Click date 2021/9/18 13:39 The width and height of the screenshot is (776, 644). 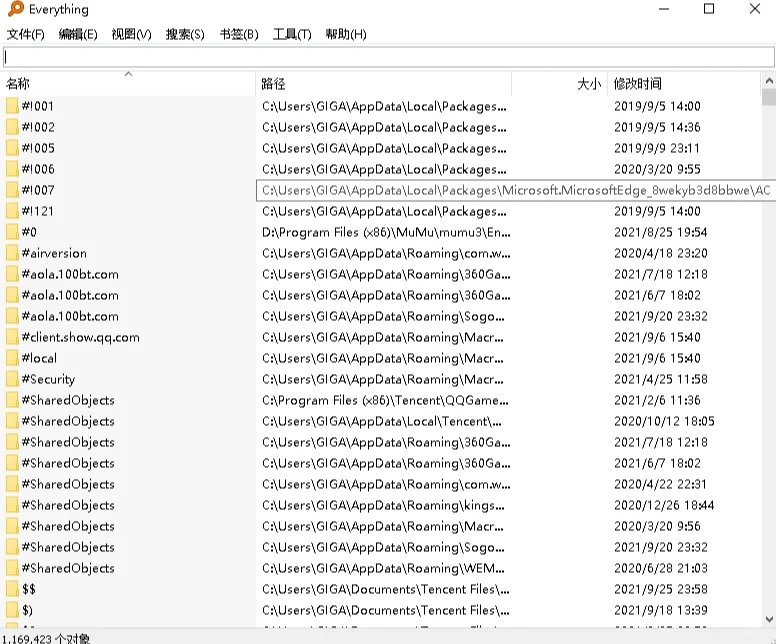pos(661,610)
